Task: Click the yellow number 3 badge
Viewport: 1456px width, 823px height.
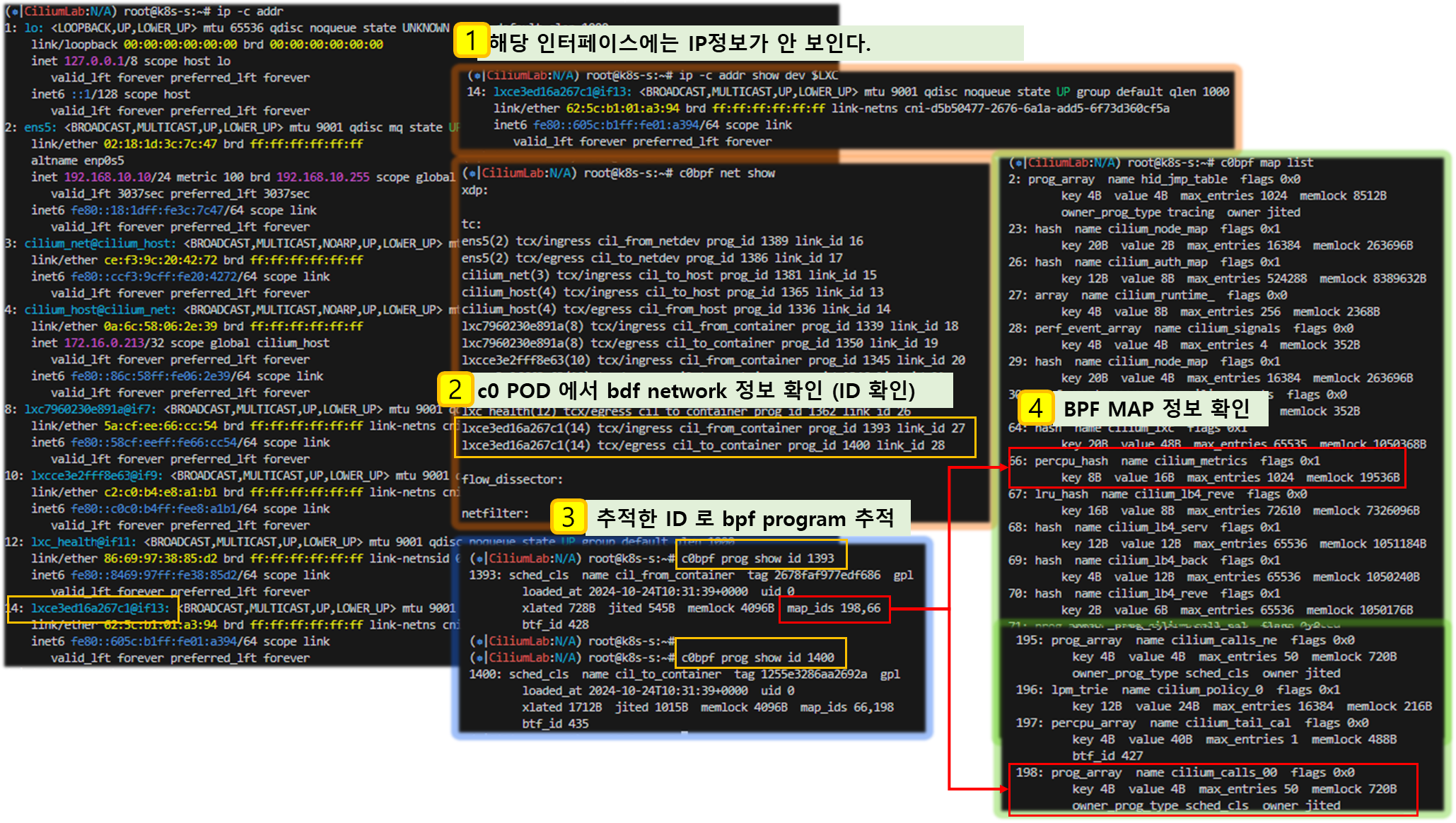Action: coord(569,518)
